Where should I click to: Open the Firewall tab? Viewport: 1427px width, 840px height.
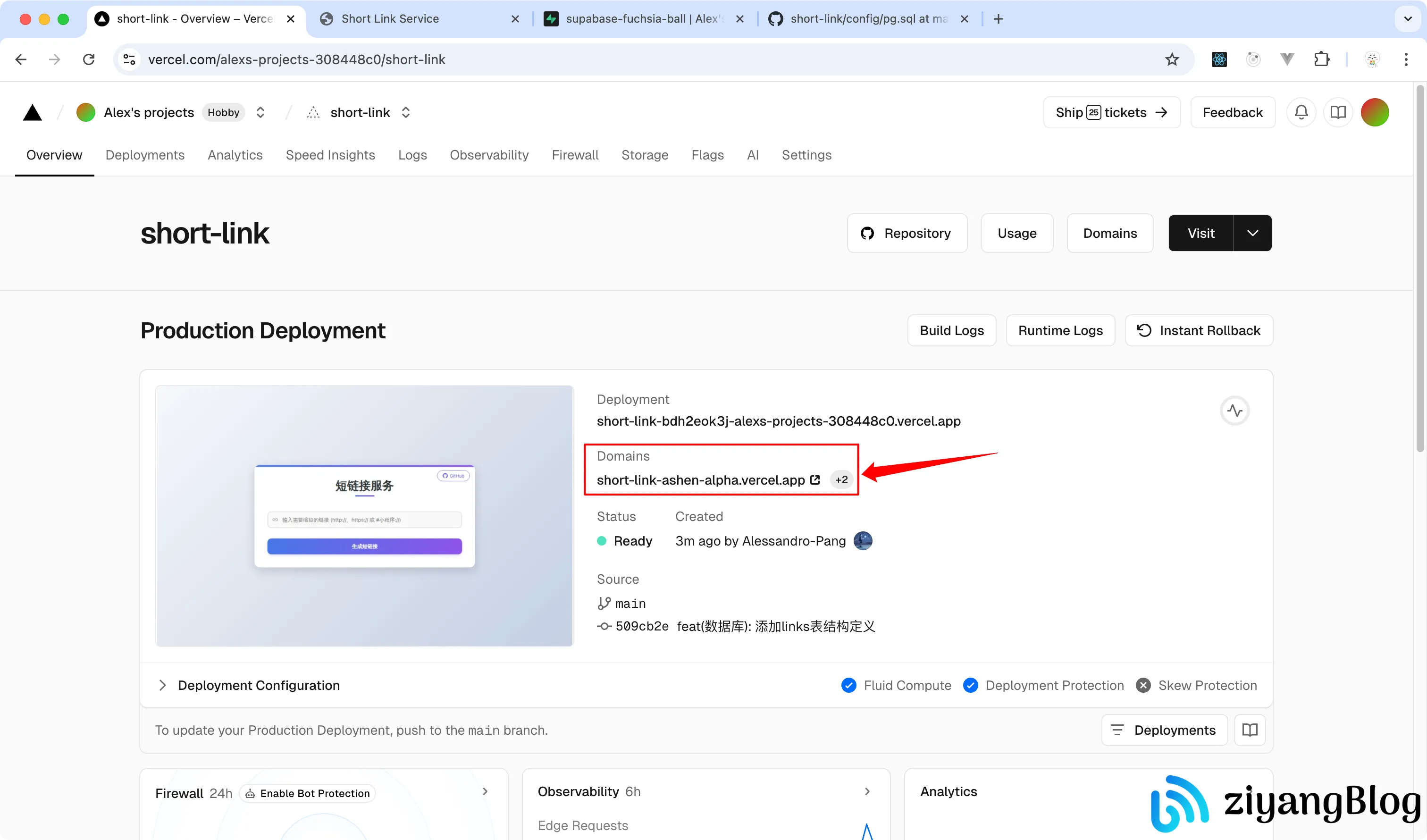[575, 155]
